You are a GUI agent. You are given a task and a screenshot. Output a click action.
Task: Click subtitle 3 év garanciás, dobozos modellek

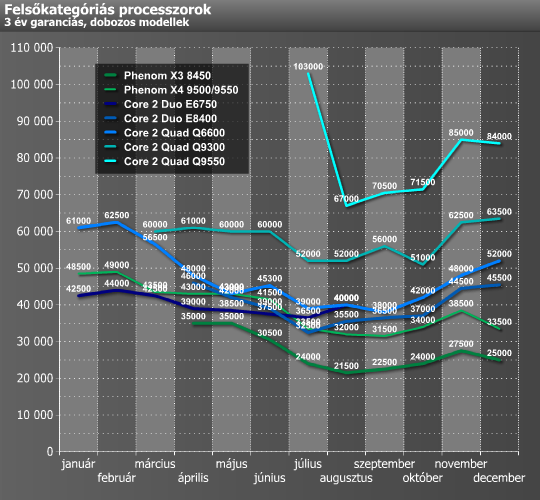(x=96, y=22)
